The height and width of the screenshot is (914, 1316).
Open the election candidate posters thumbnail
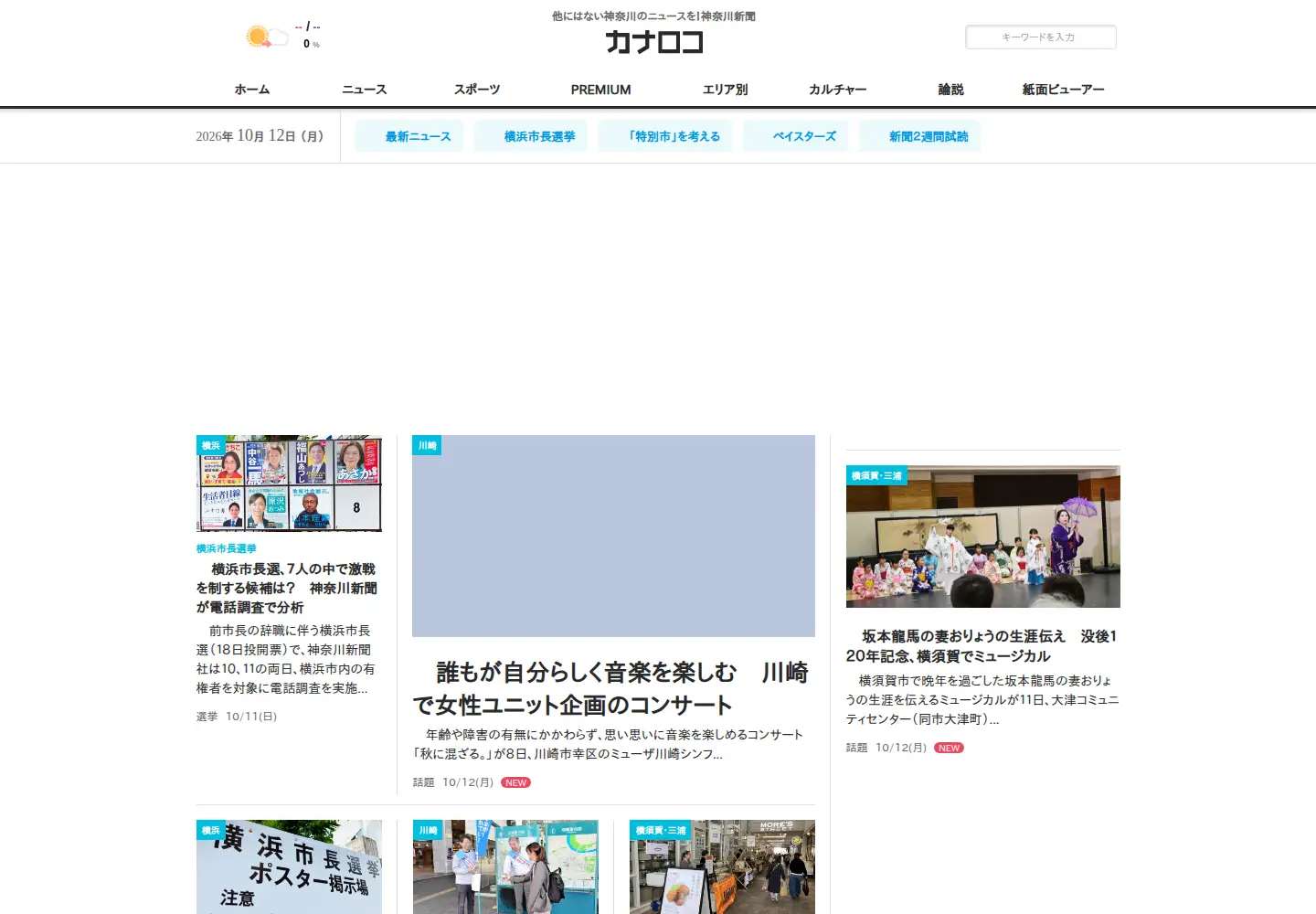[x=289, y=484]
